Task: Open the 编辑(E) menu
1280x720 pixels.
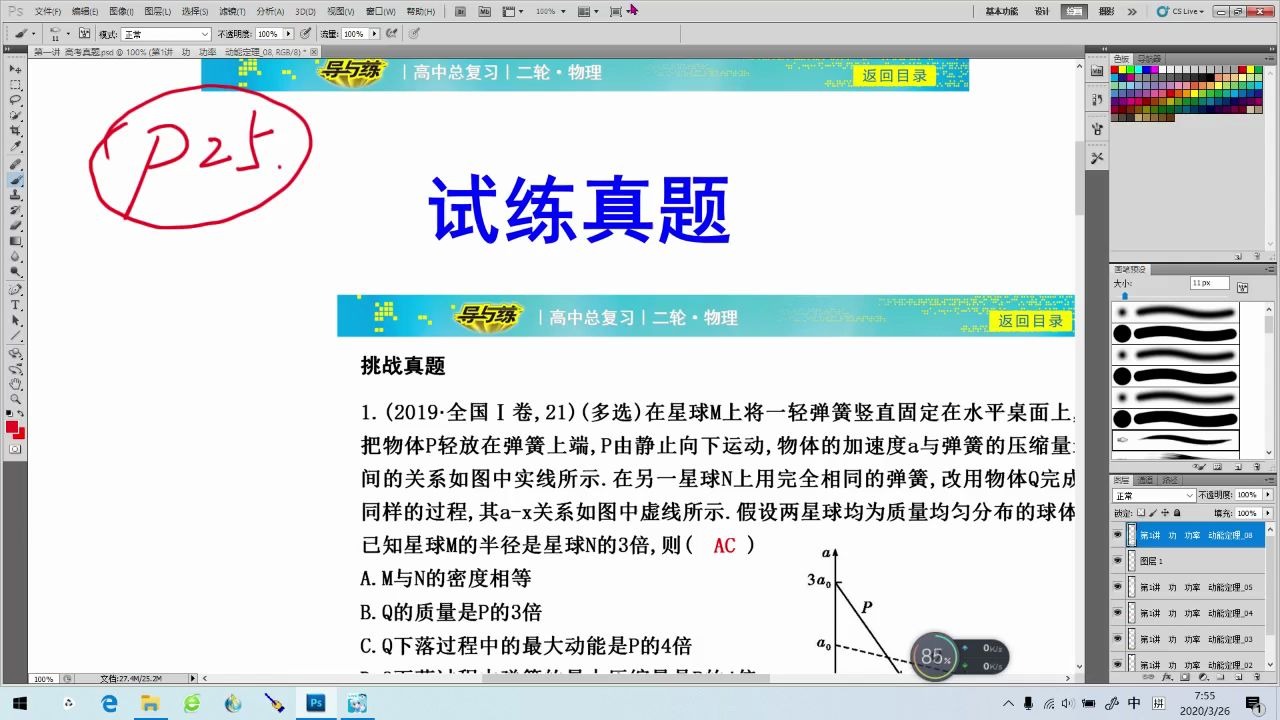Action: click(x=84, y=12)
